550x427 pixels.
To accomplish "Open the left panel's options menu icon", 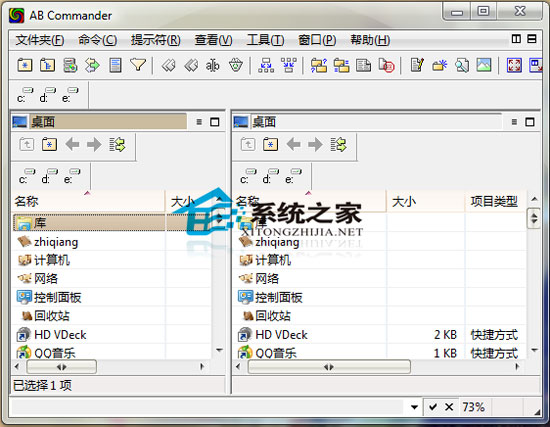I will (x=199, y=122).
